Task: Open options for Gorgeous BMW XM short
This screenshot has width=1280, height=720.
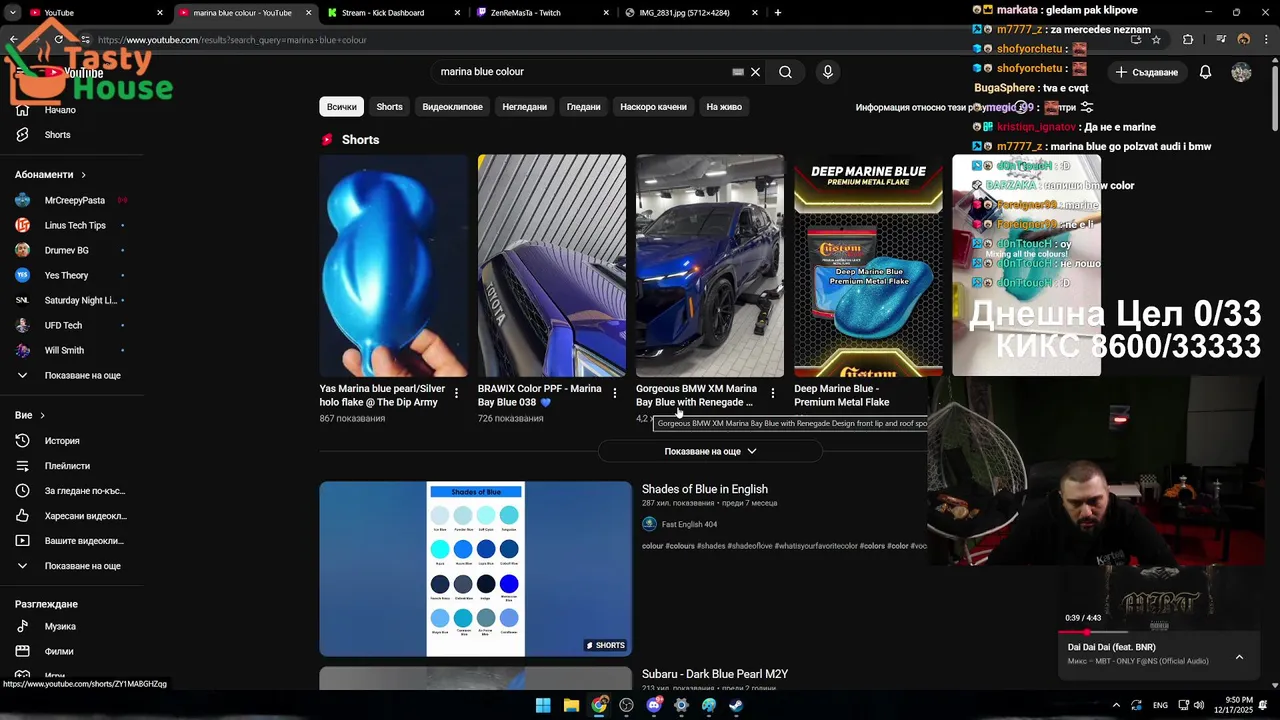Action: (773, 394)
